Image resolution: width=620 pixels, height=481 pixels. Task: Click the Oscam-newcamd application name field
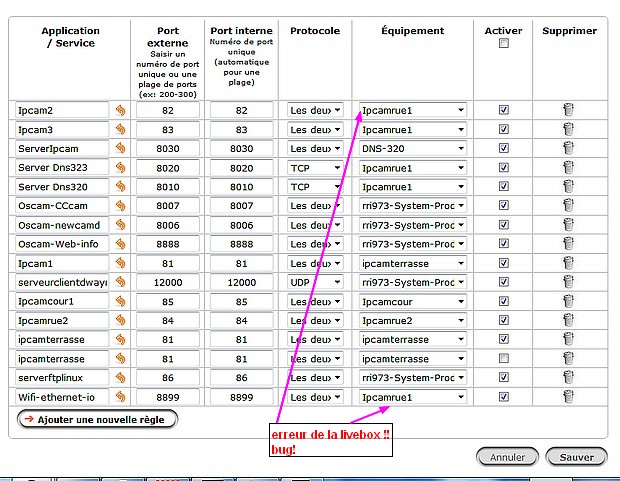click(61, 225)
